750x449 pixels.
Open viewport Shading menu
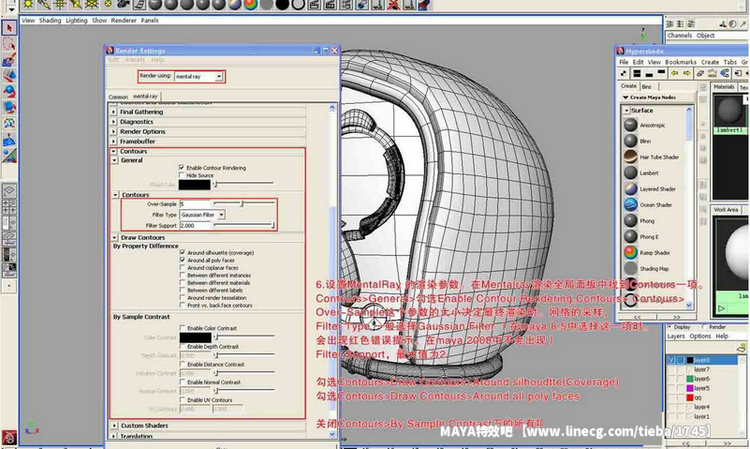[x=50, y=21]
